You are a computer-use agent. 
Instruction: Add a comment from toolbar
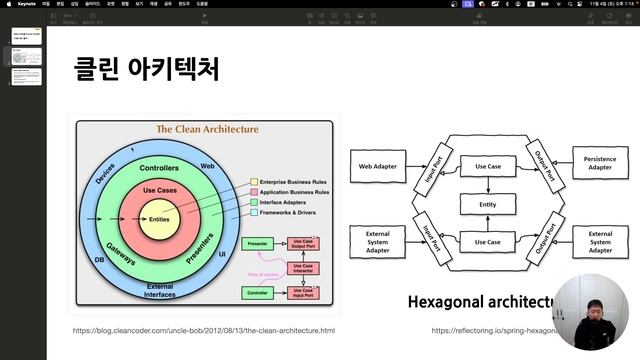point(373,17)
